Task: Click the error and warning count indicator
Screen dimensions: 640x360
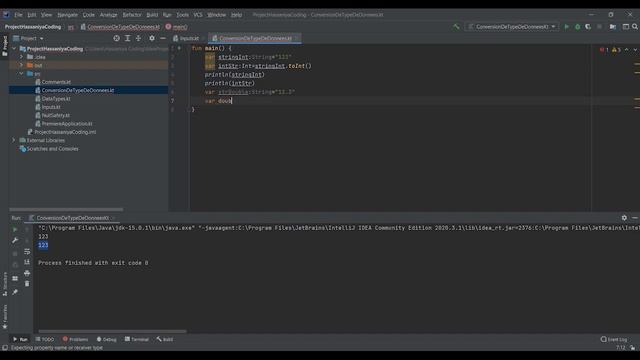Action: 610,49
